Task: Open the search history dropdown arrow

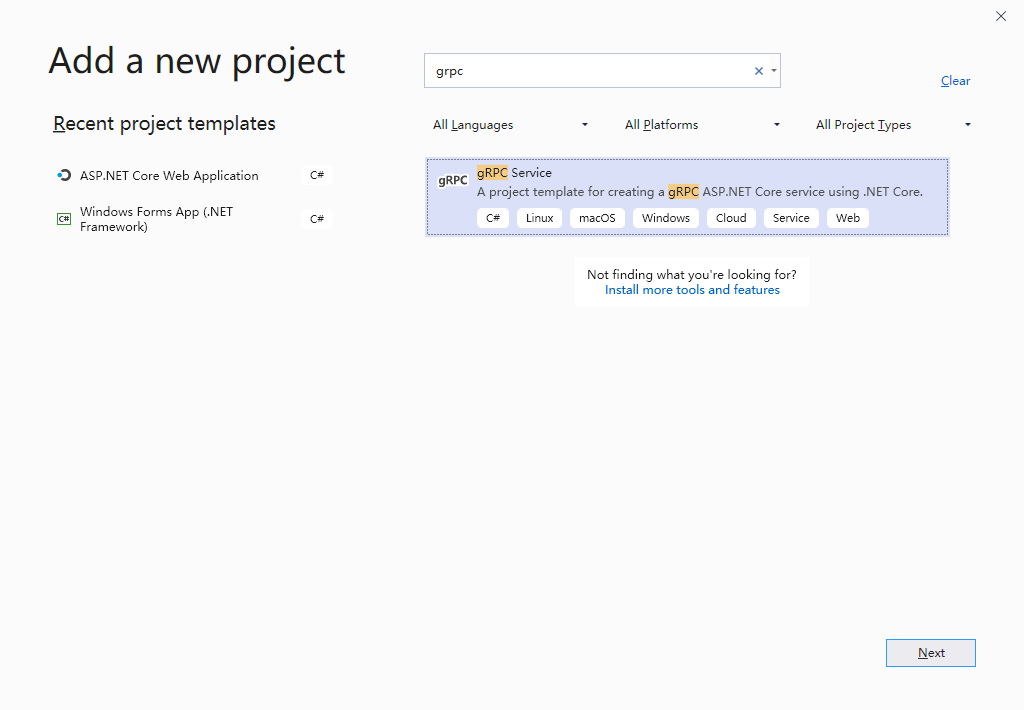Action: click(x=774, y=71)
